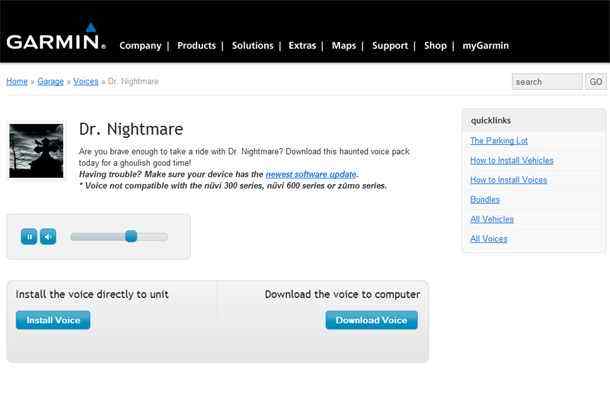Screen dimensions: 610x396
Task: Mute the voice preview audio
Action: click(x=48, y=236)
